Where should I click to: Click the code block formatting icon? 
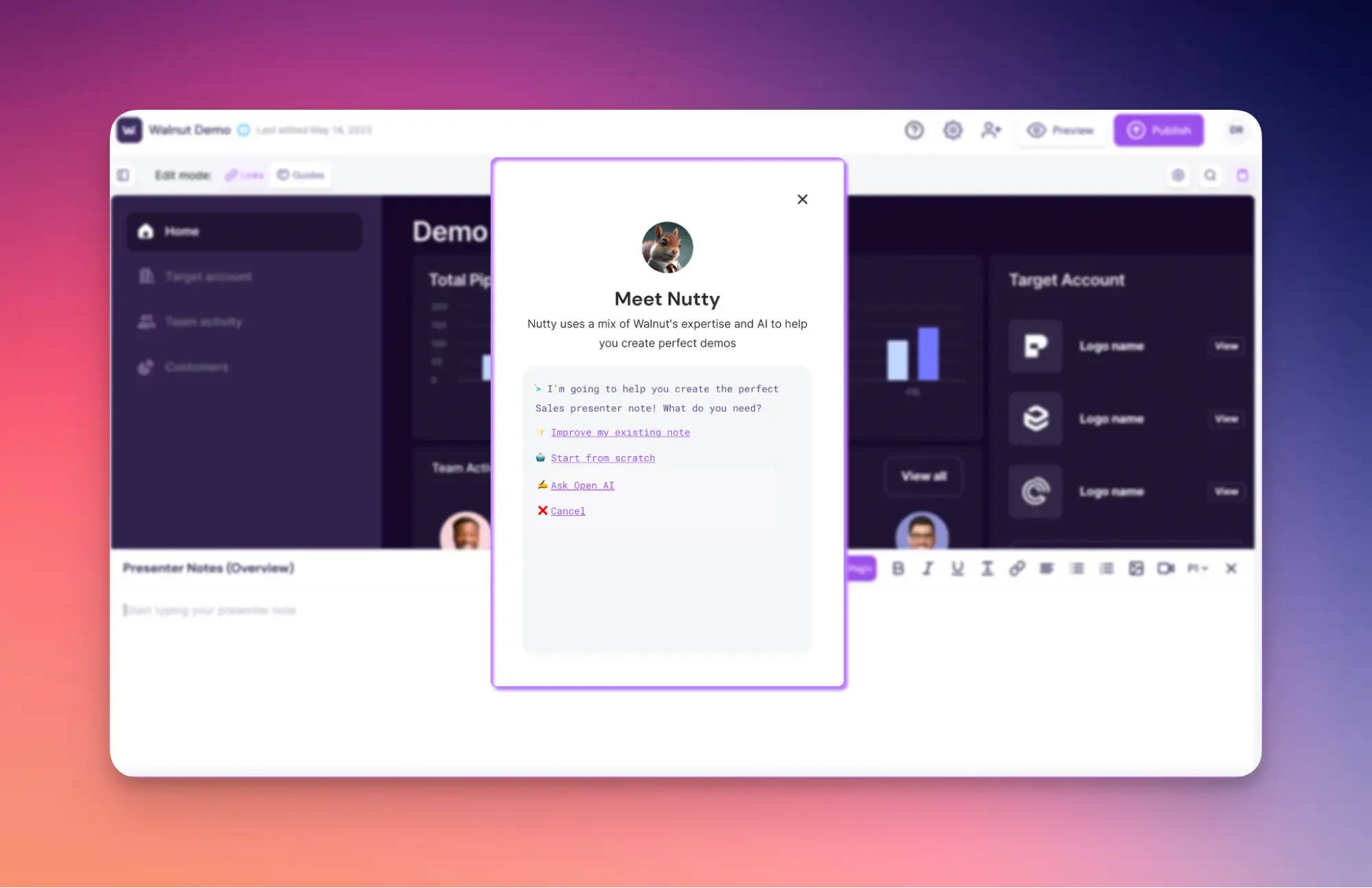(1046, 569)
